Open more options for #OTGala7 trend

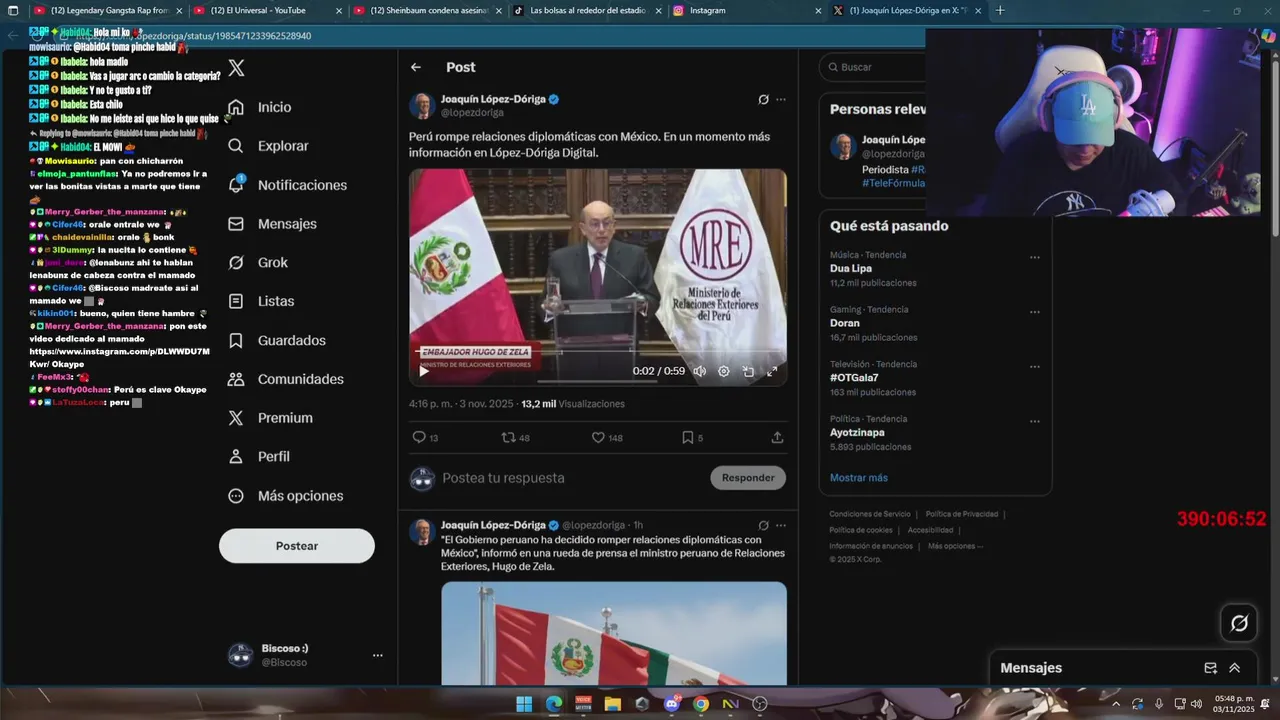[1035, 367]
